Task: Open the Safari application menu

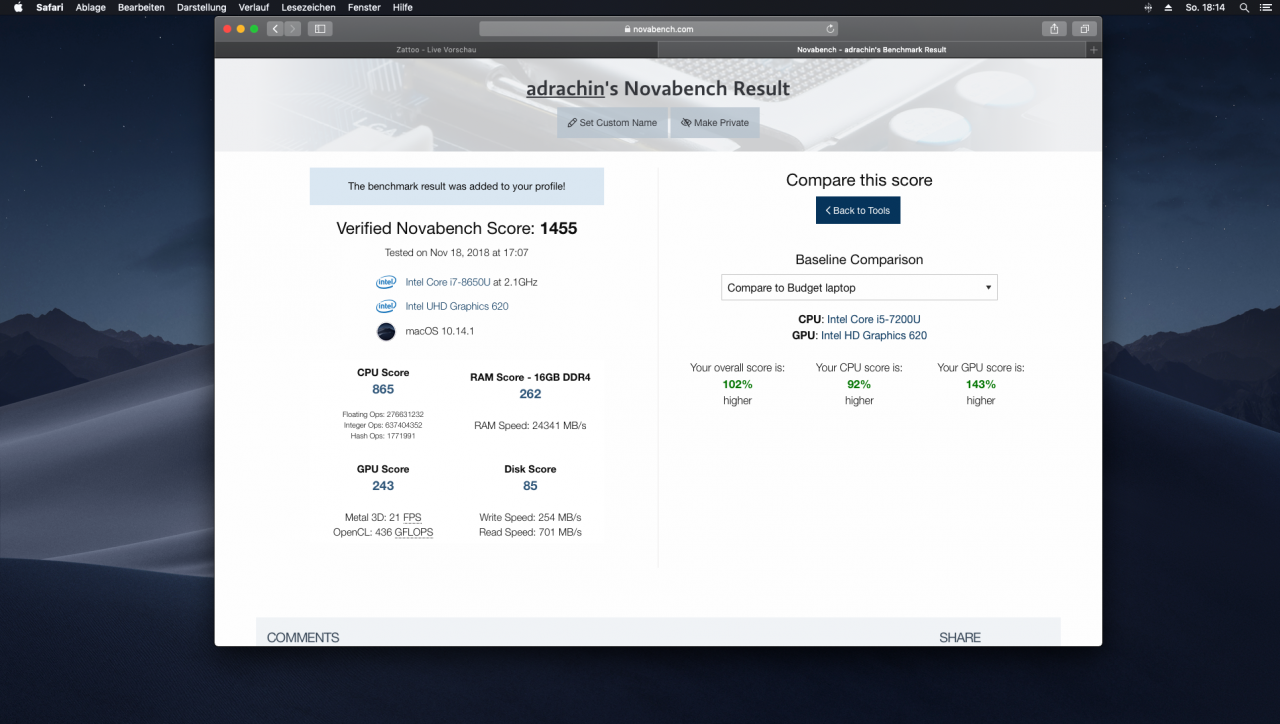Action: click(50, 7)
